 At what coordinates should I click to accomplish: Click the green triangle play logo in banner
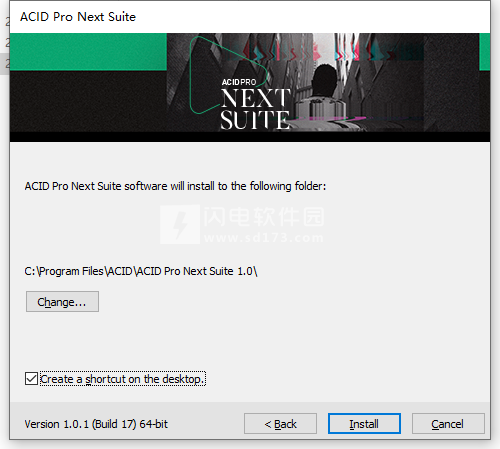(228, 75)
